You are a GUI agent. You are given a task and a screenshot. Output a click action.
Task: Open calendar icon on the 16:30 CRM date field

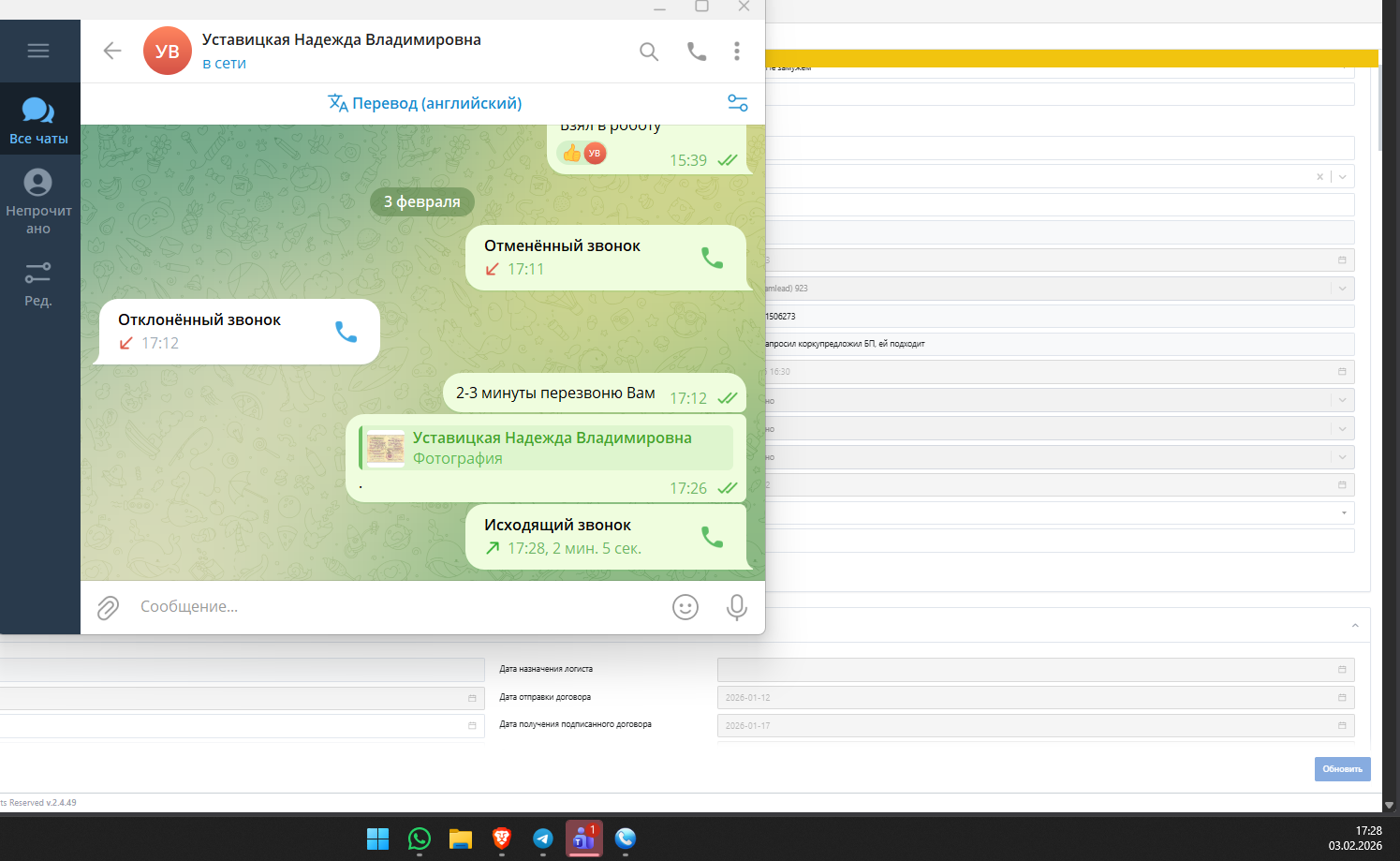pyautogui.click(x=1342, y=372)
